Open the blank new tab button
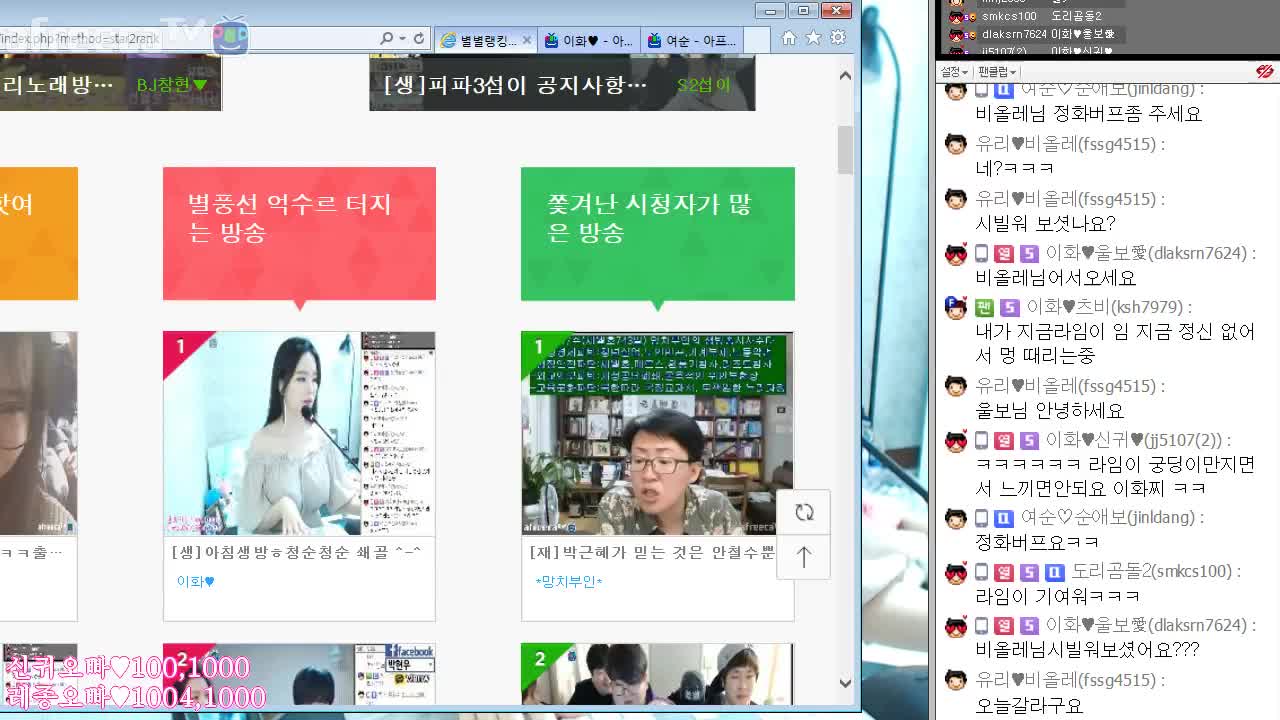 click(x=757, y=41)
